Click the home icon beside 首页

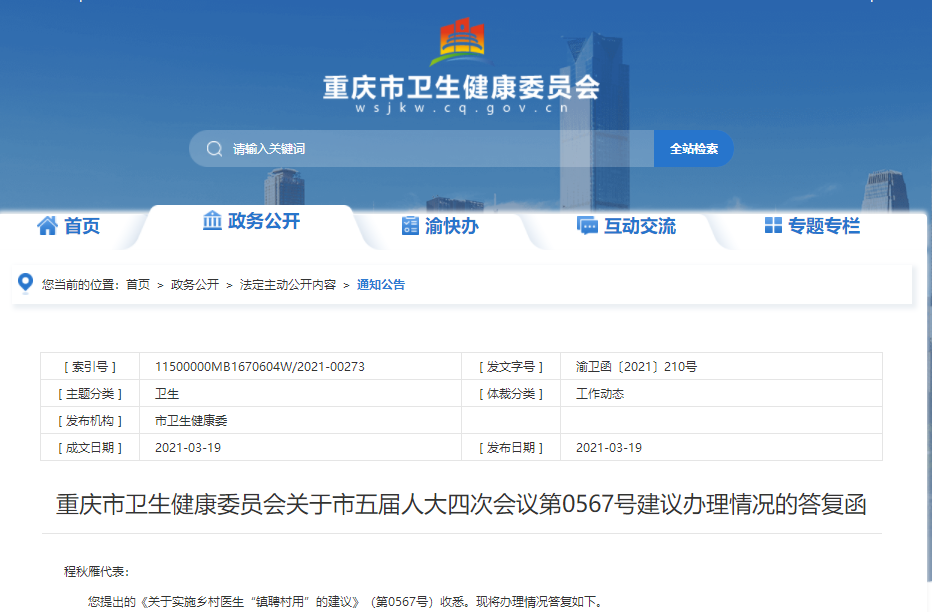(x=47, y=226)
